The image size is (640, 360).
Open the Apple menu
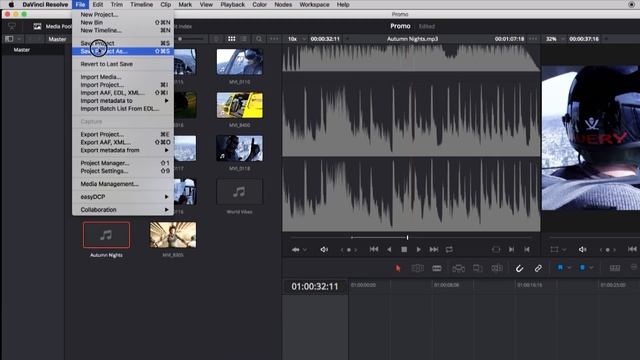click(x=11, y=4)
